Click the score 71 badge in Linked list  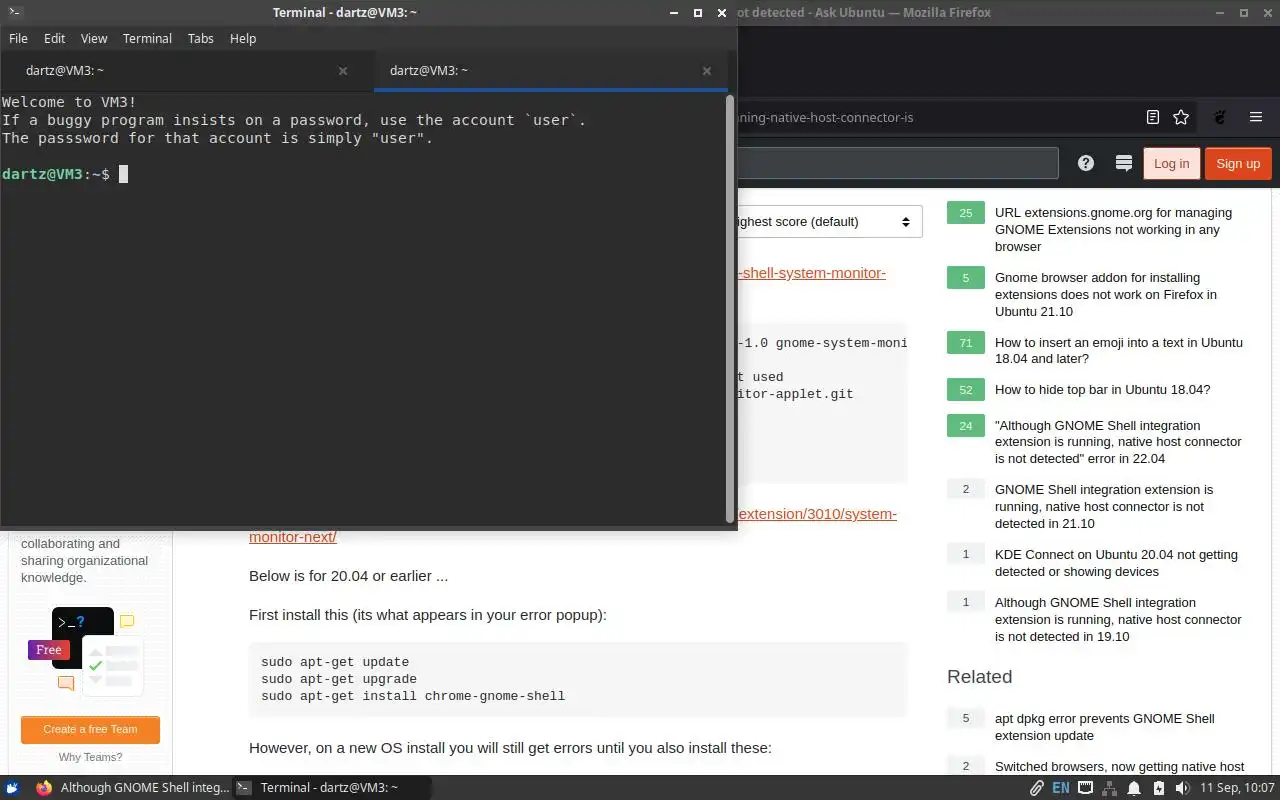click(966, 343)
